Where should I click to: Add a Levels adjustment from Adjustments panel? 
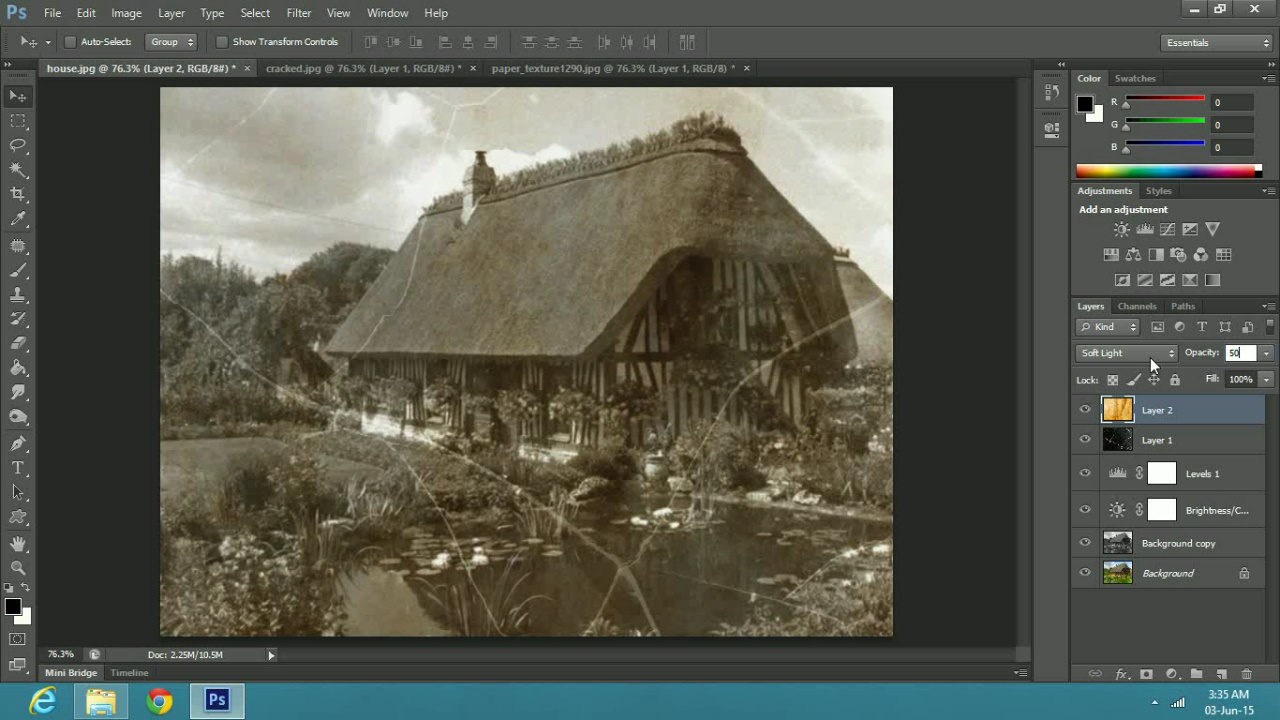click(1145, 229)
